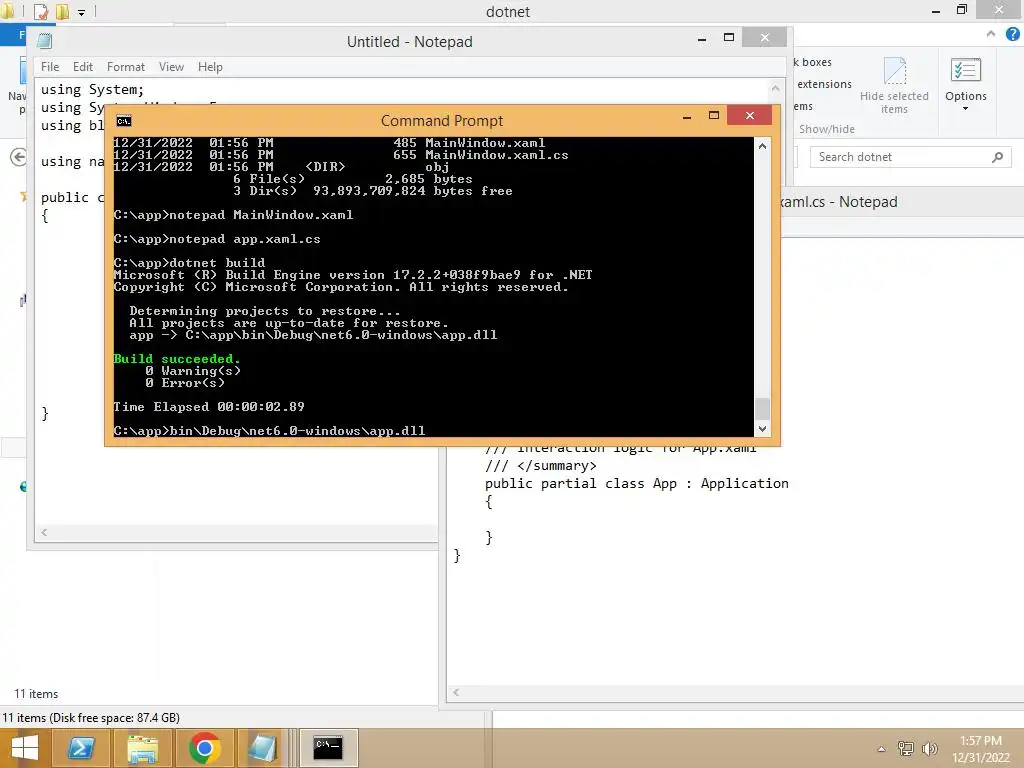Click 'C:\app>notepad MainWindow.xaml' line
This screenshot has width=1024, height=768.
[233, 215]
